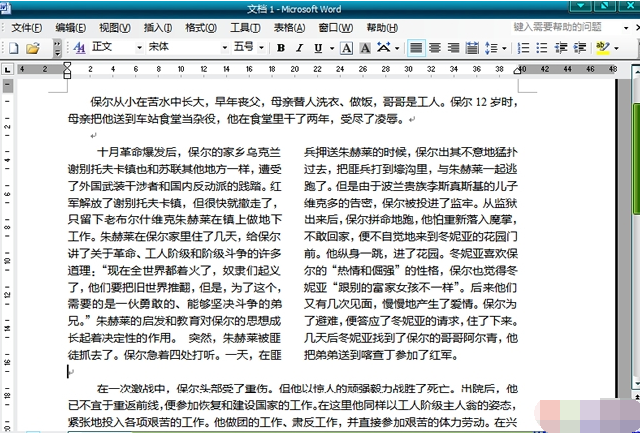Apply character border to text
The image size is (640, 433).
[x=346, y=47]
